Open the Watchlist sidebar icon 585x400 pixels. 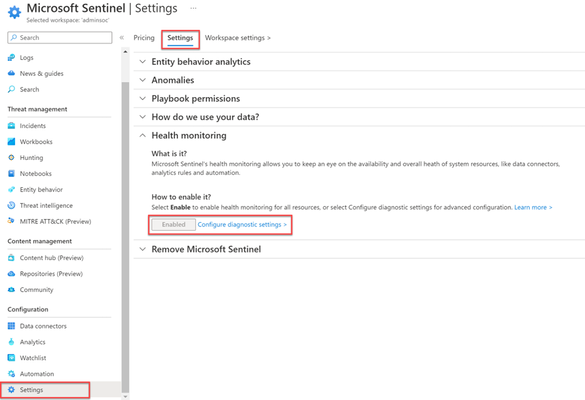(x=12, y=358)
